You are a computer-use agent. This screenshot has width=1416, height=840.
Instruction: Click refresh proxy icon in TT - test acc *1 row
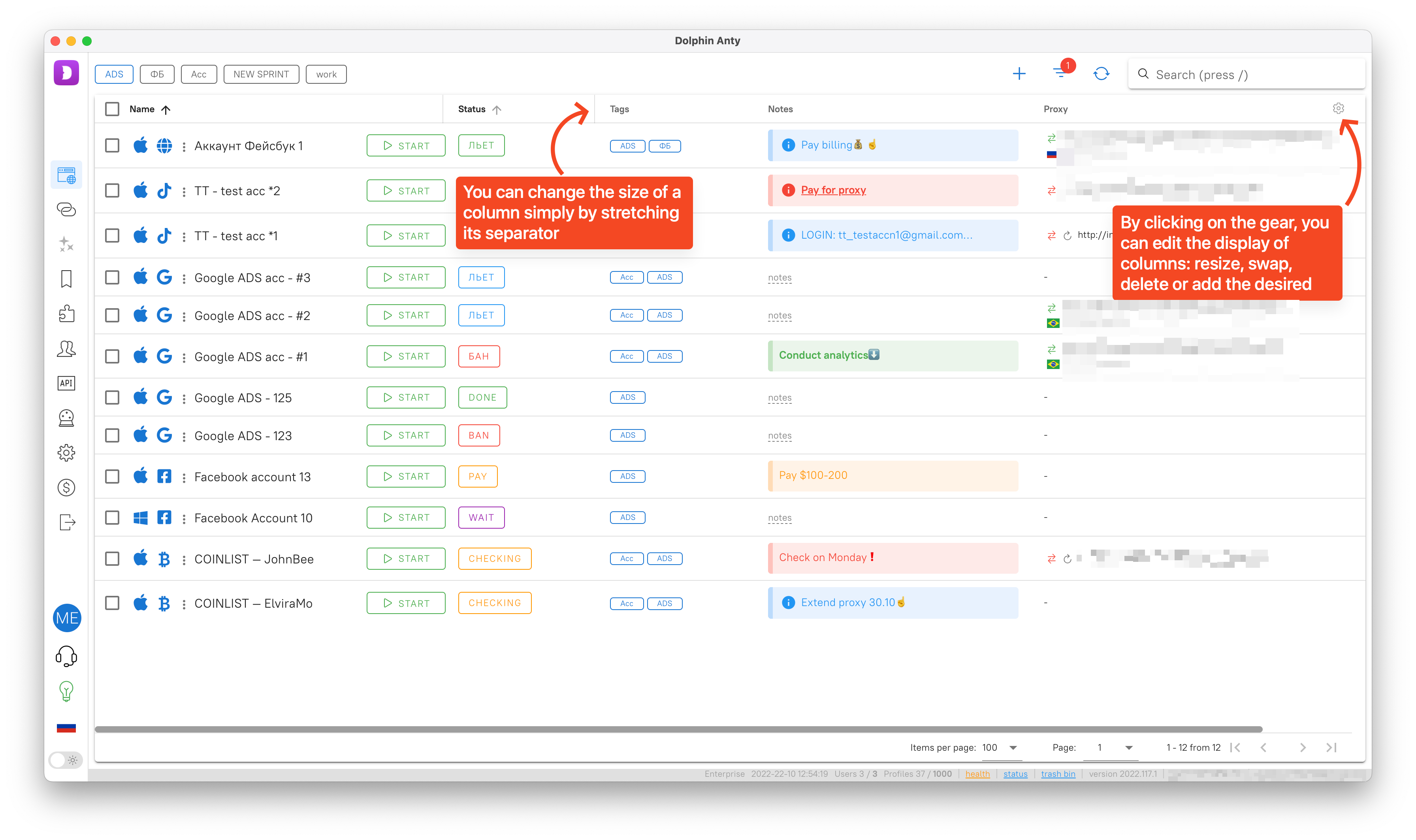point(1068,236)
